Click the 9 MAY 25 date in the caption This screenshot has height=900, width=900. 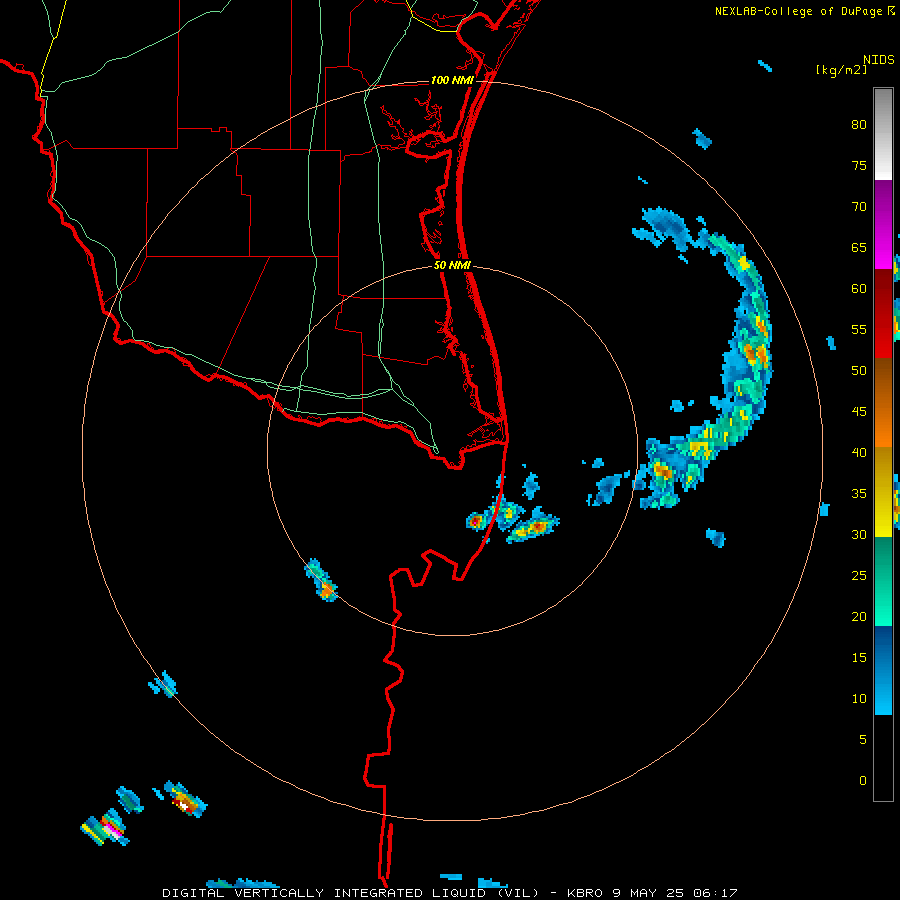click(x=647, y=893)
